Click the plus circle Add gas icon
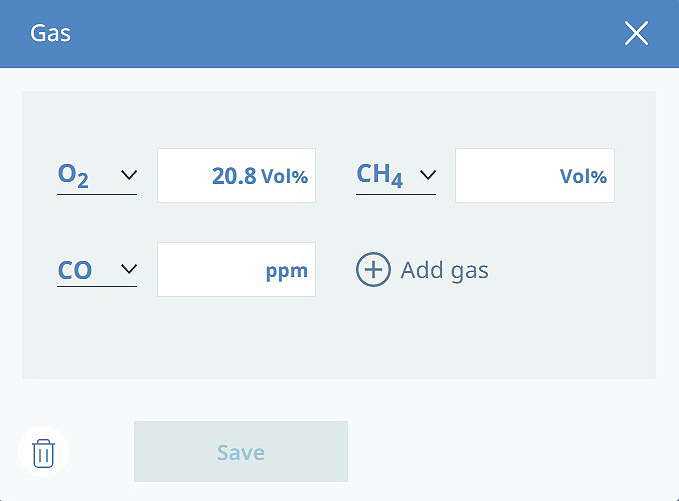The height and width of the screenshot is (501, 679). click(x=373, y=269)
